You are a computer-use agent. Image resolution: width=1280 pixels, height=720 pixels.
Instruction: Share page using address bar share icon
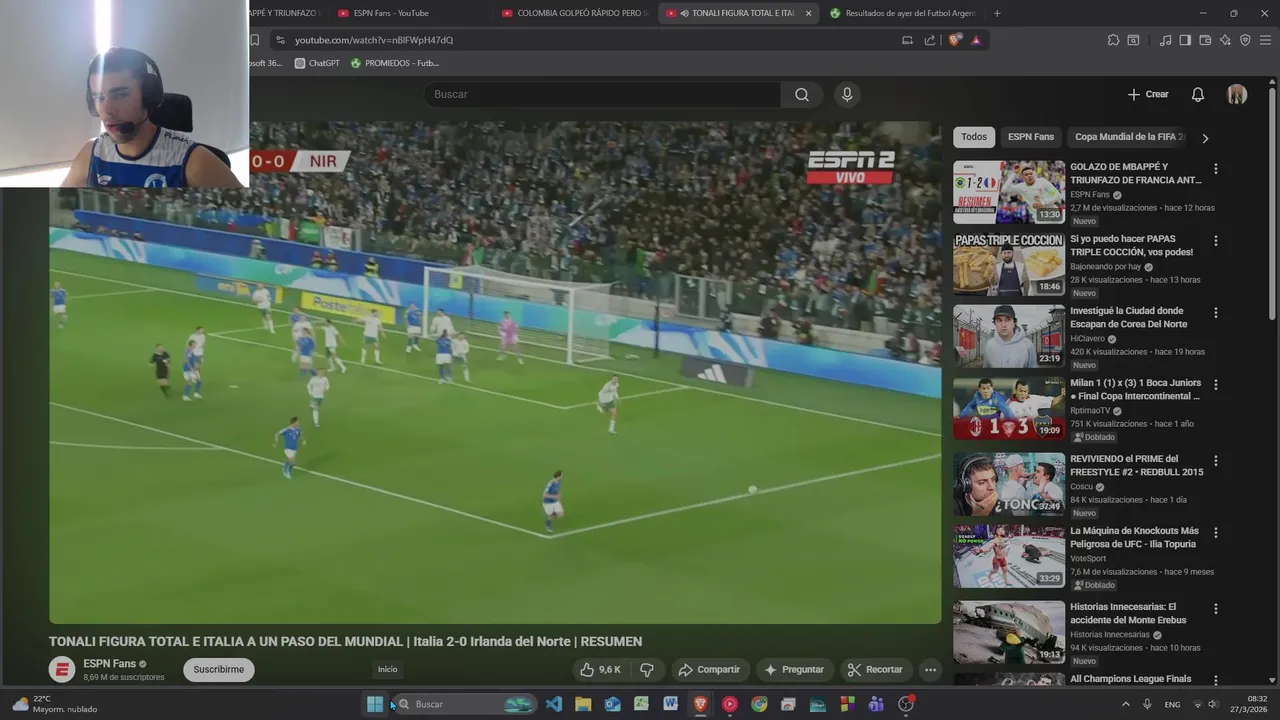coord(930,40)
